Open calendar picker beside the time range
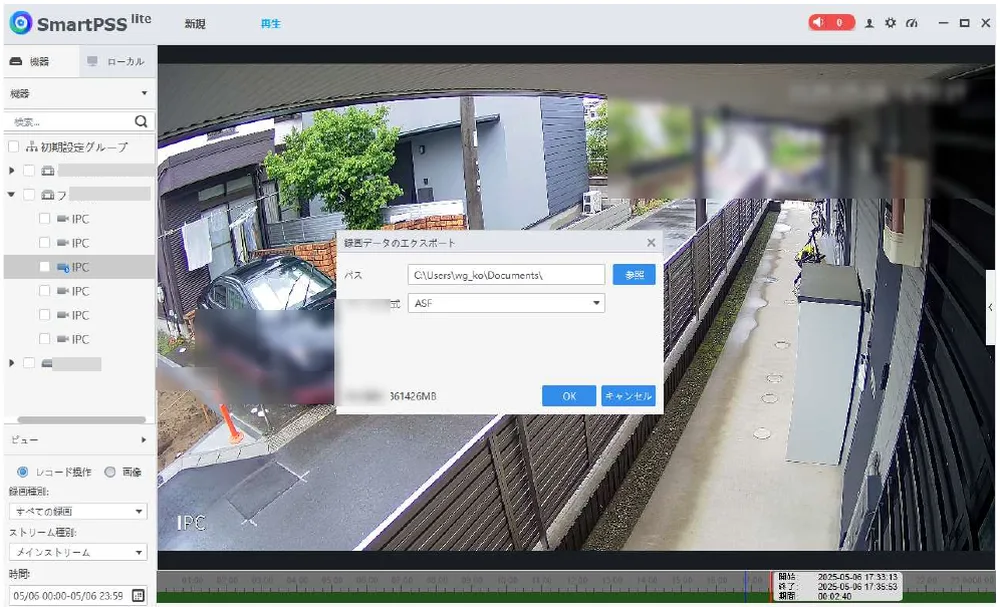Screen dimensions: 1000x607 click(x=138, y=596)
